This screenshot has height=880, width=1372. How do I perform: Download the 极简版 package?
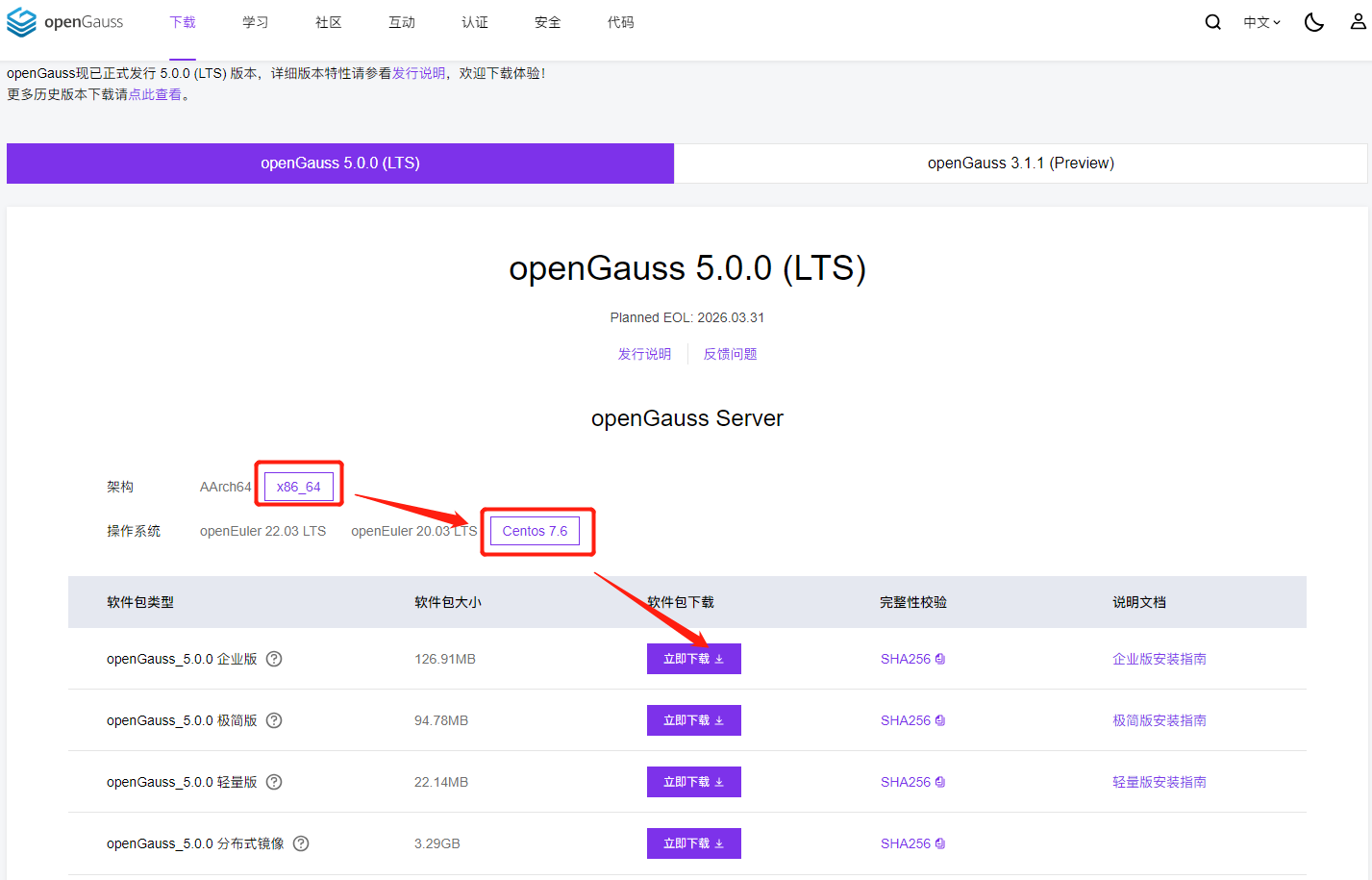694,720
